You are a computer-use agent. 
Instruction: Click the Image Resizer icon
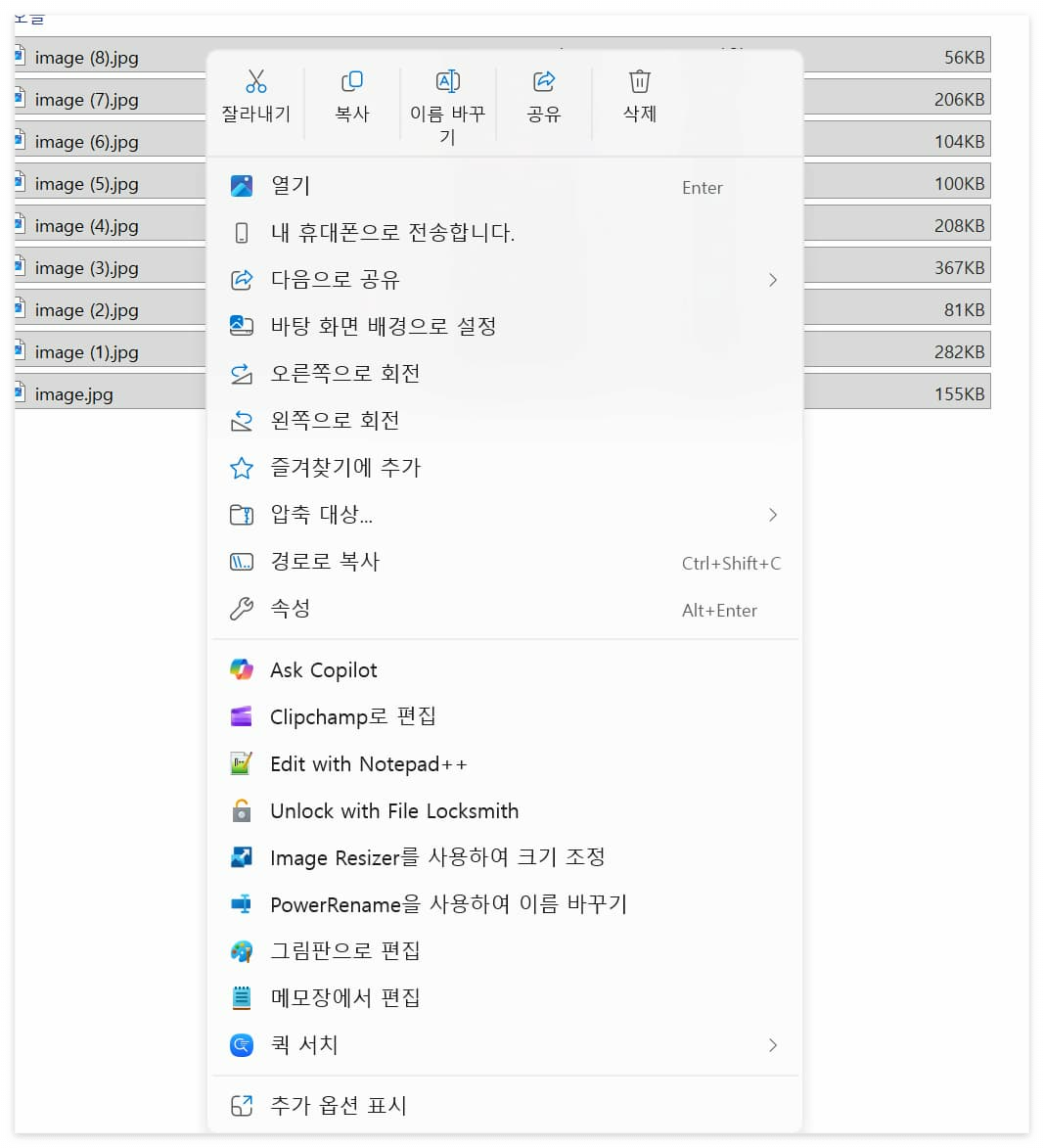pyautogui.click(x=241, y=857)
